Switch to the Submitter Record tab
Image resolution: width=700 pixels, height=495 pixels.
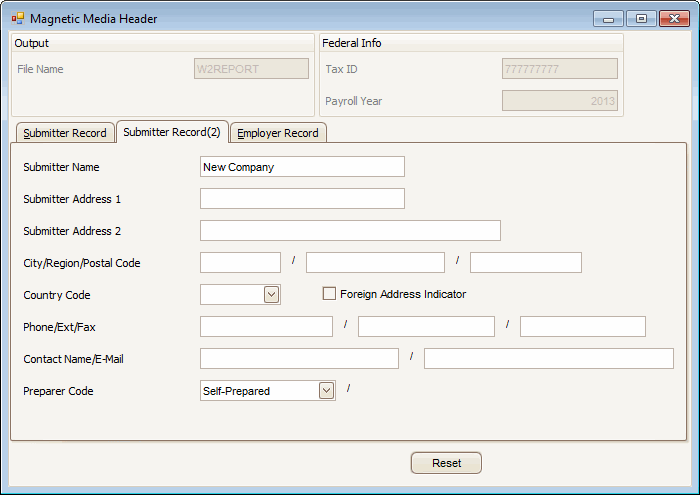coord(64,133)
